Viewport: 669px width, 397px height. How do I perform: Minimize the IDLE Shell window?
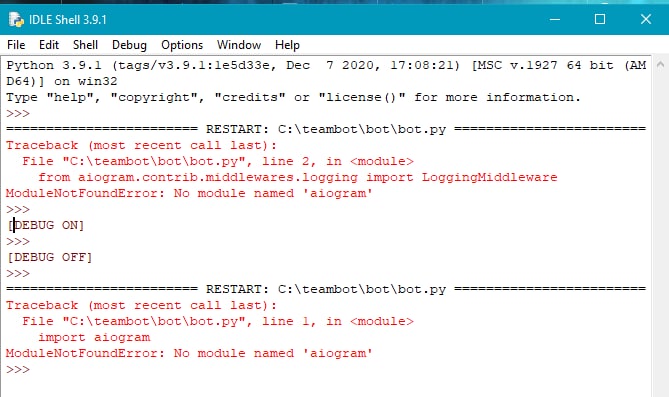[555, 19]
